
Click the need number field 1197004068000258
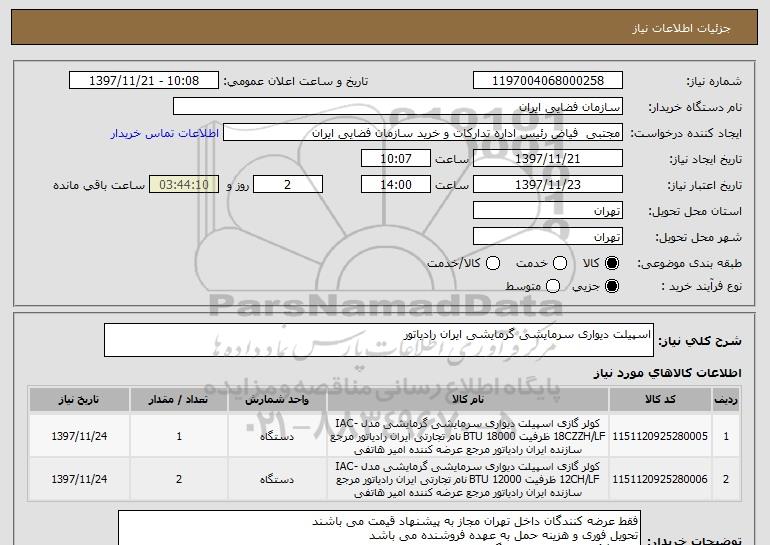pos(548,81)
